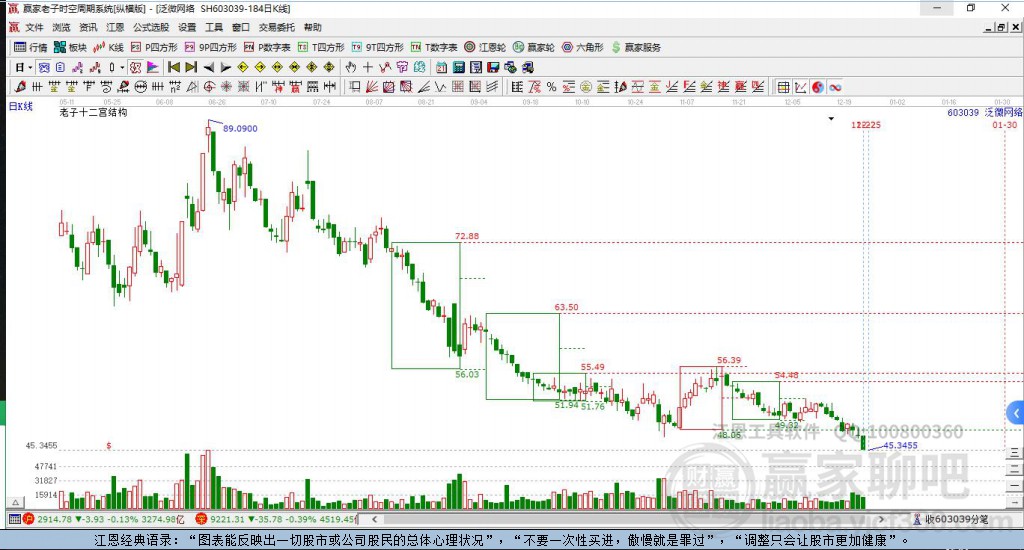The width and height of the screenshot is (1024, 550).
Task: Click the 89.0900 peak price label
Action: pyautogui.click(x=240, y=129)
